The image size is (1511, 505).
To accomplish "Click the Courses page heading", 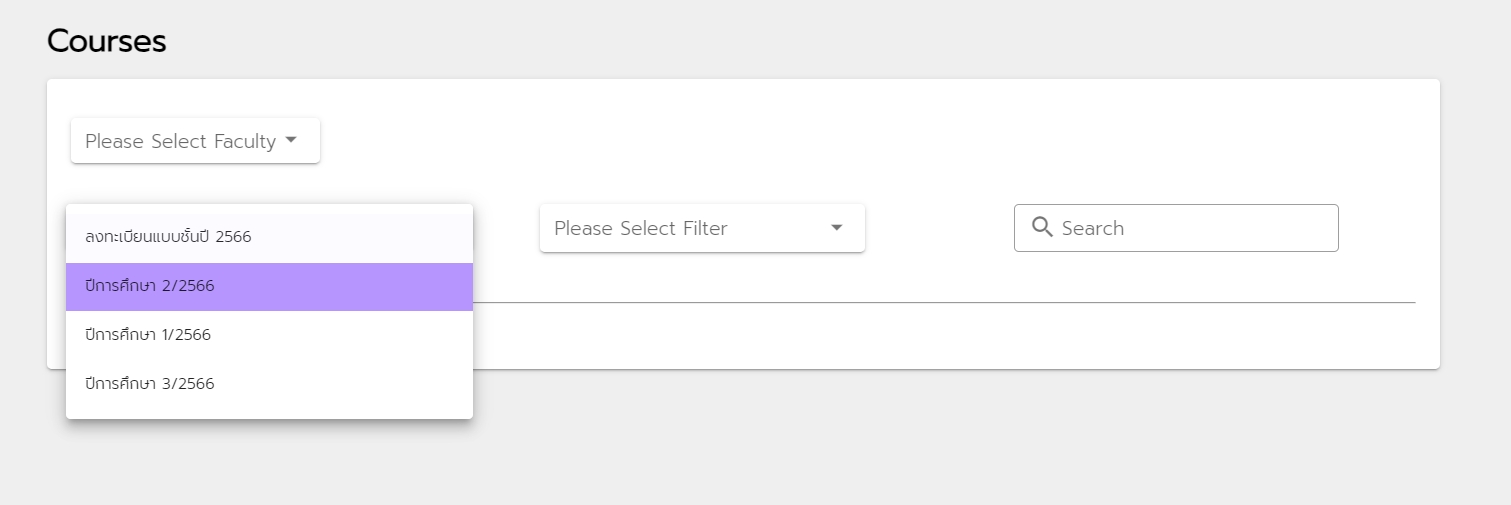I will pos(106,41).
